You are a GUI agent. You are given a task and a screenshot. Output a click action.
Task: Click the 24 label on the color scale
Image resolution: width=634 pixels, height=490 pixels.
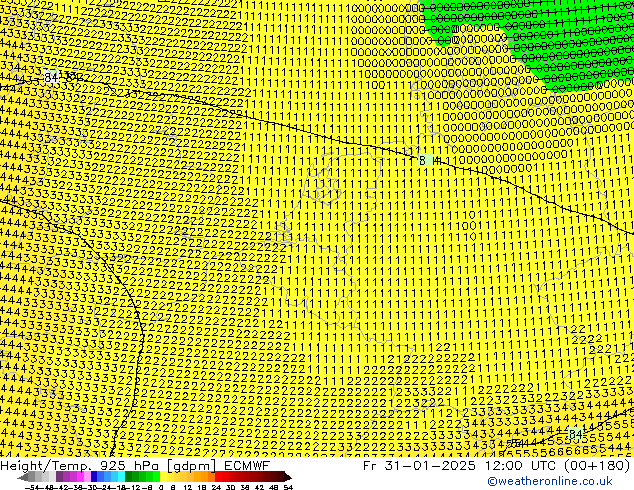(x=216, y=487)
